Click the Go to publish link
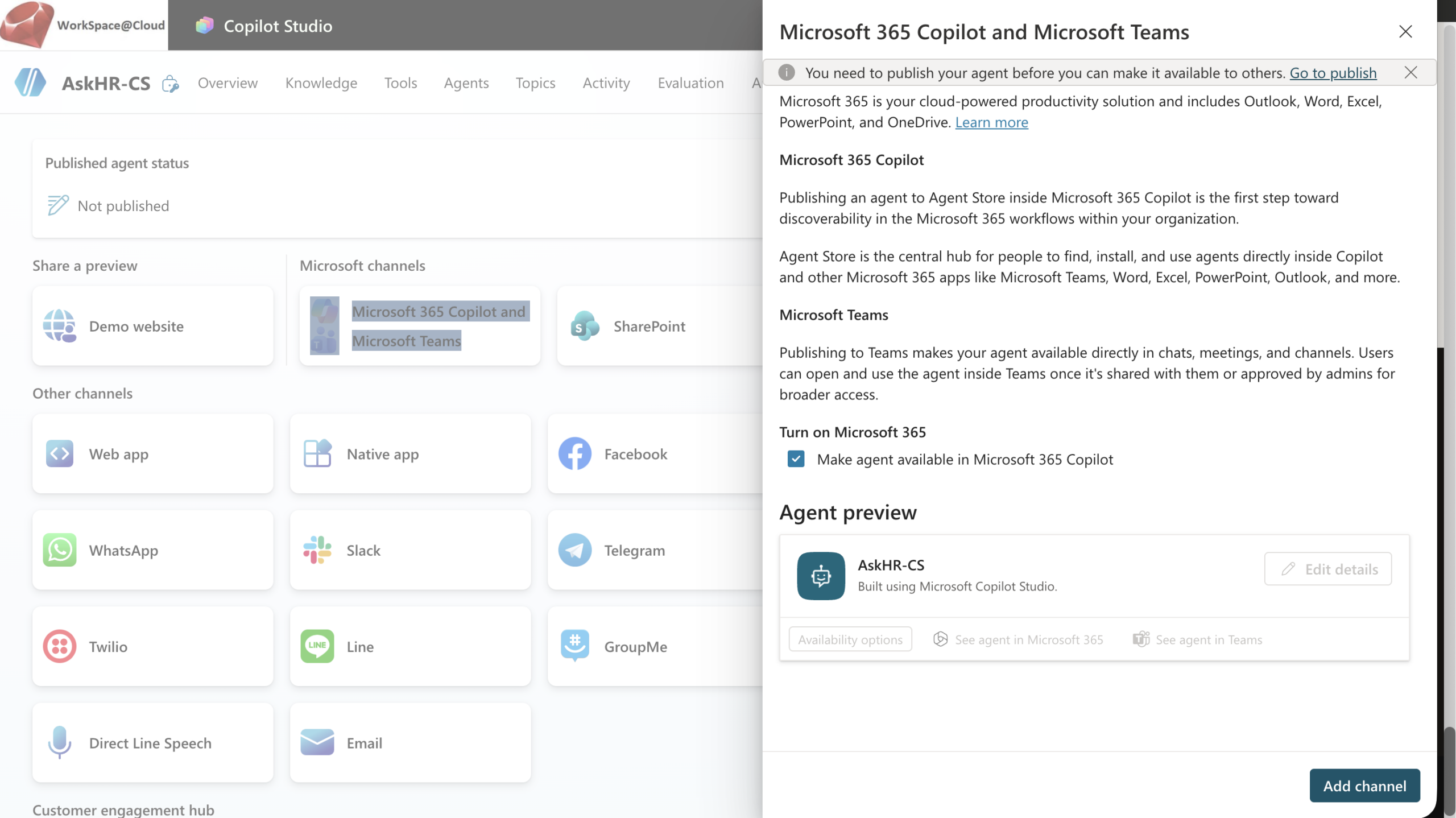 [x=1334, y=72]
